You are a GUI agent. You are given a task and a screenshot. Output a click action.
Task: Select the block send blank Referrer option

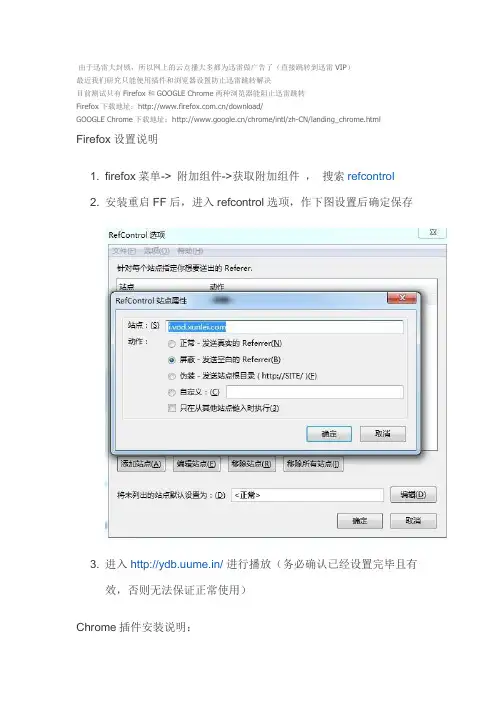coord(171,360)
